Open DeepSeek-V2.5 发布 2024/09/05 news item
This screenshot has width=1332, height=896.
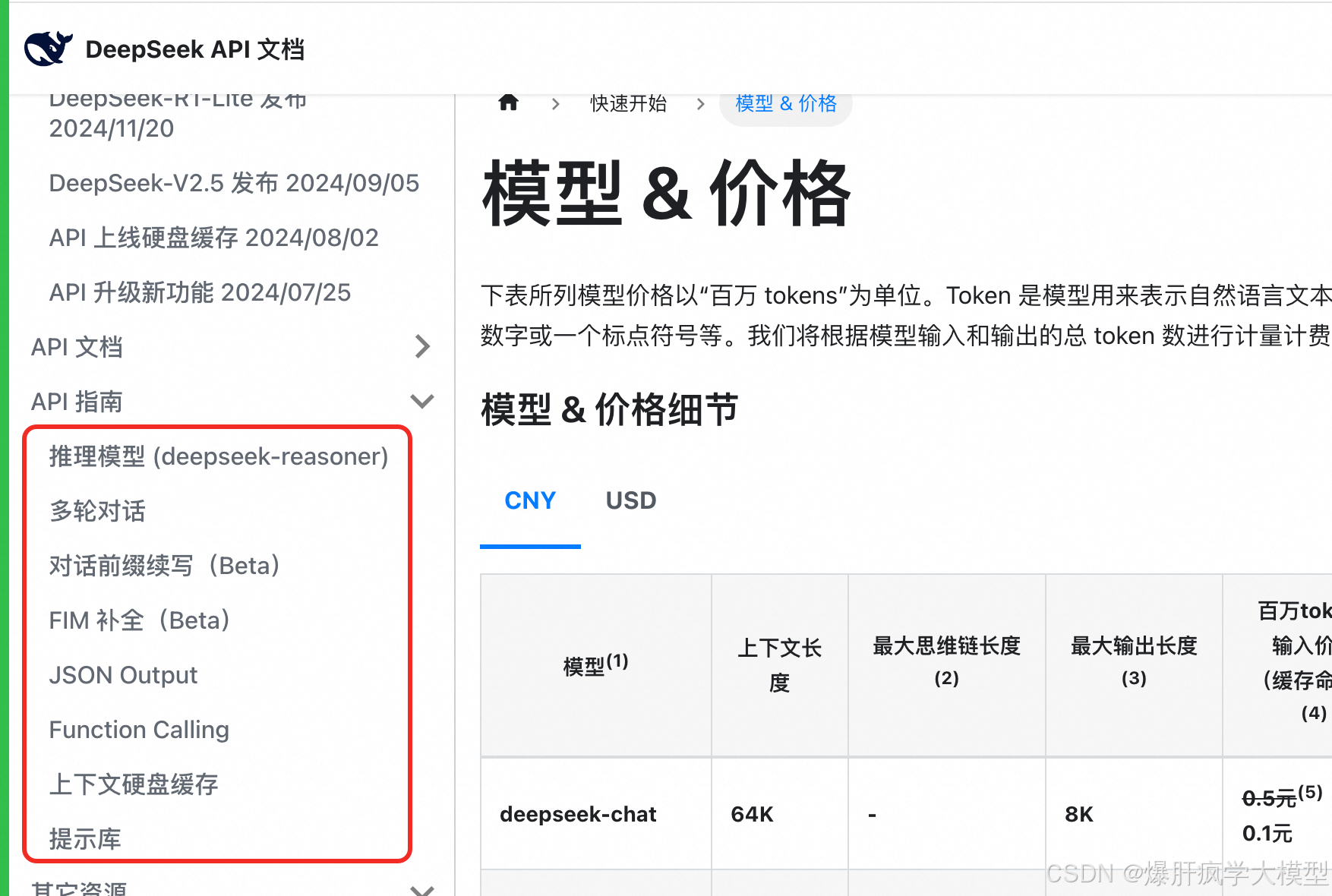234,183
